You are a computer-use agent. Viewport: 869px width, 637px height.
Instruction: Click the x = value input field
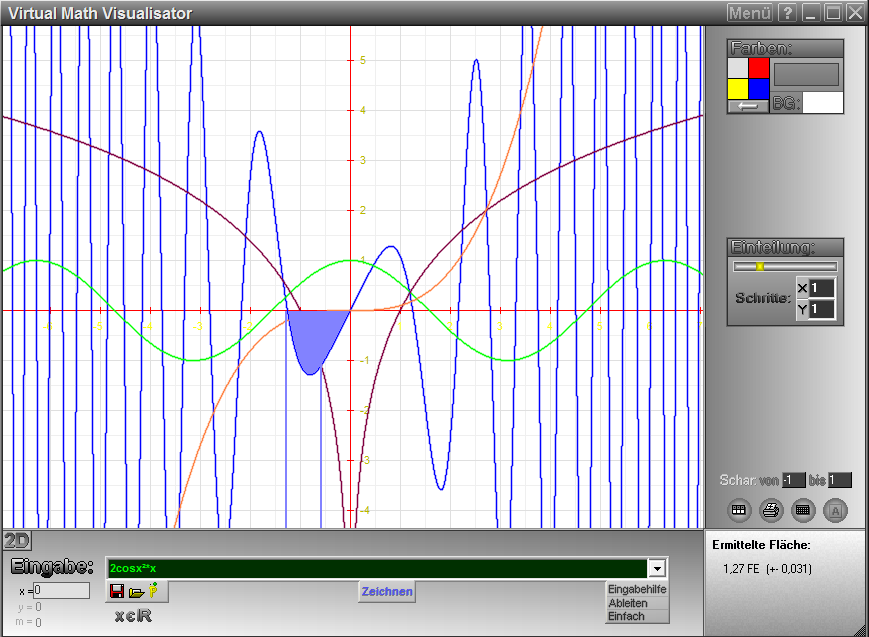pyautogui.click(x=62, y=590)
